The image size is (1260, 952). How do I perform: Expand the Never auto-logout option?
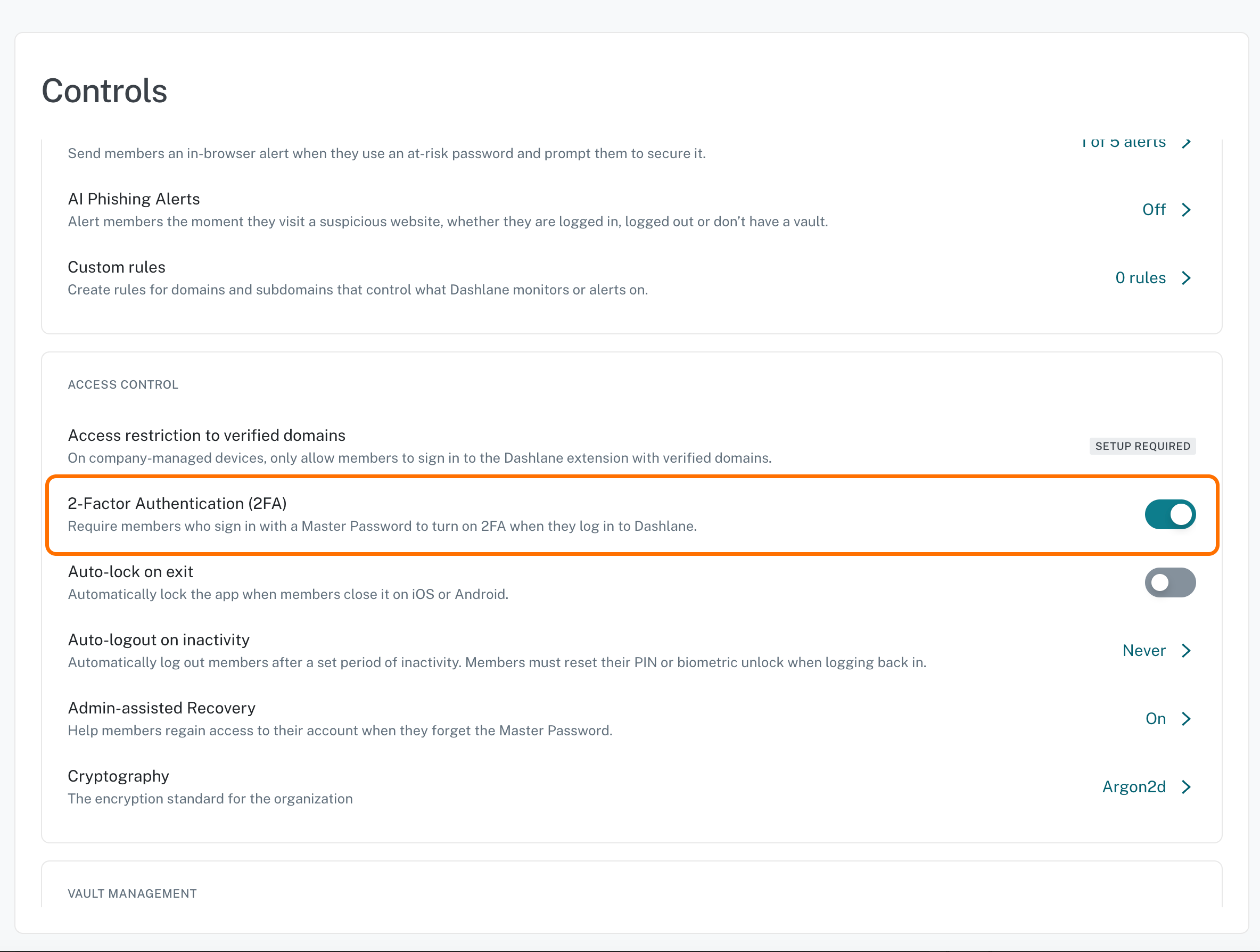click(x=1144, y=651)
